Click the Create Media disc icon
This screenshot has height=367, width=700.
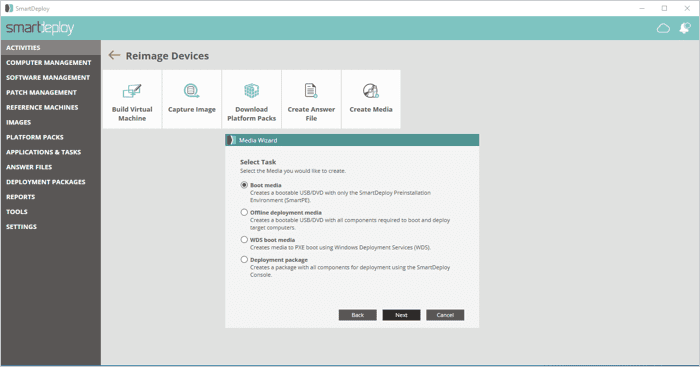click(x=371, y=91)
